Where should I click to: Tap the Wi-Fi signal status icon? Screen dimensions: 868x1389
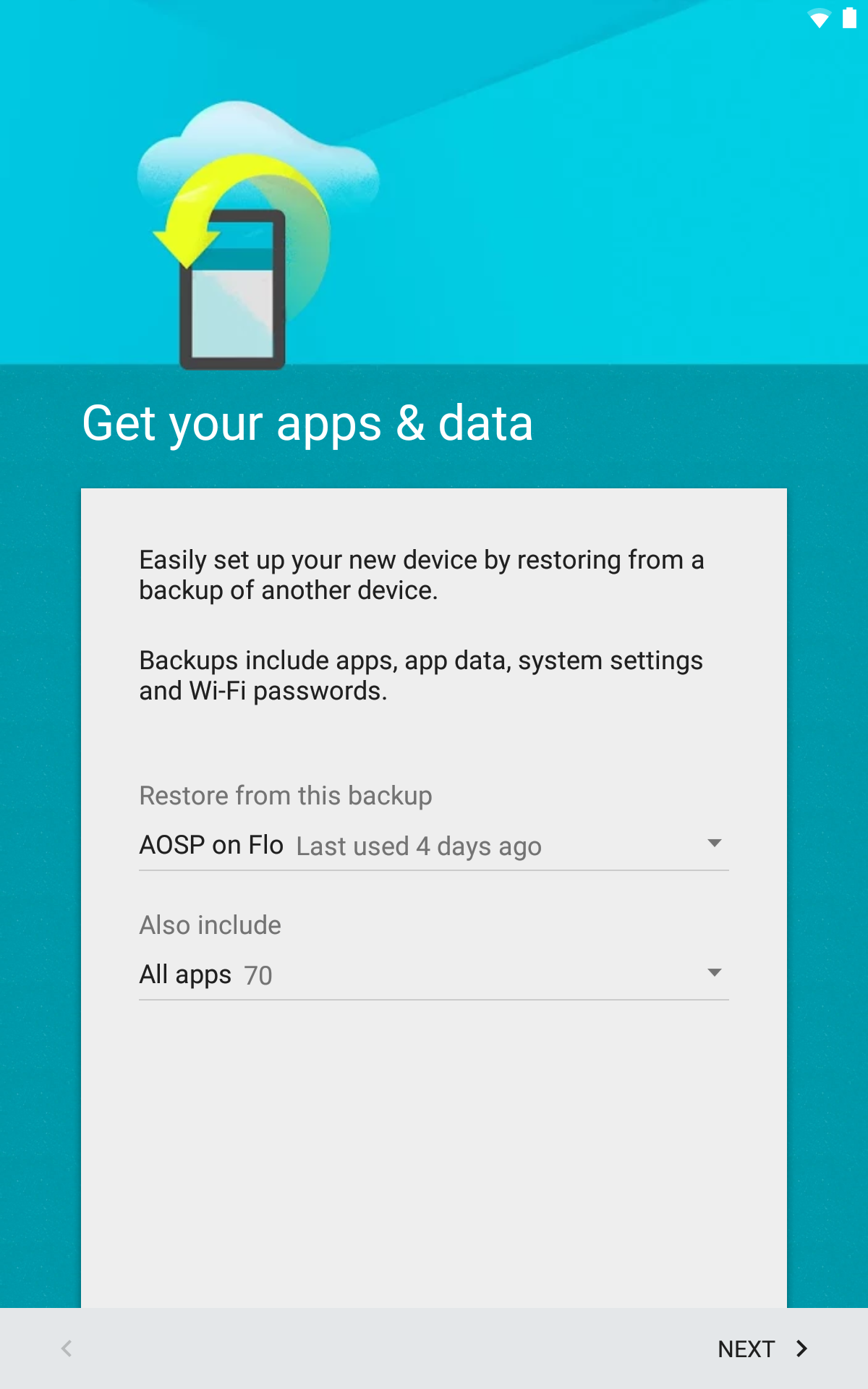[820, 18]
